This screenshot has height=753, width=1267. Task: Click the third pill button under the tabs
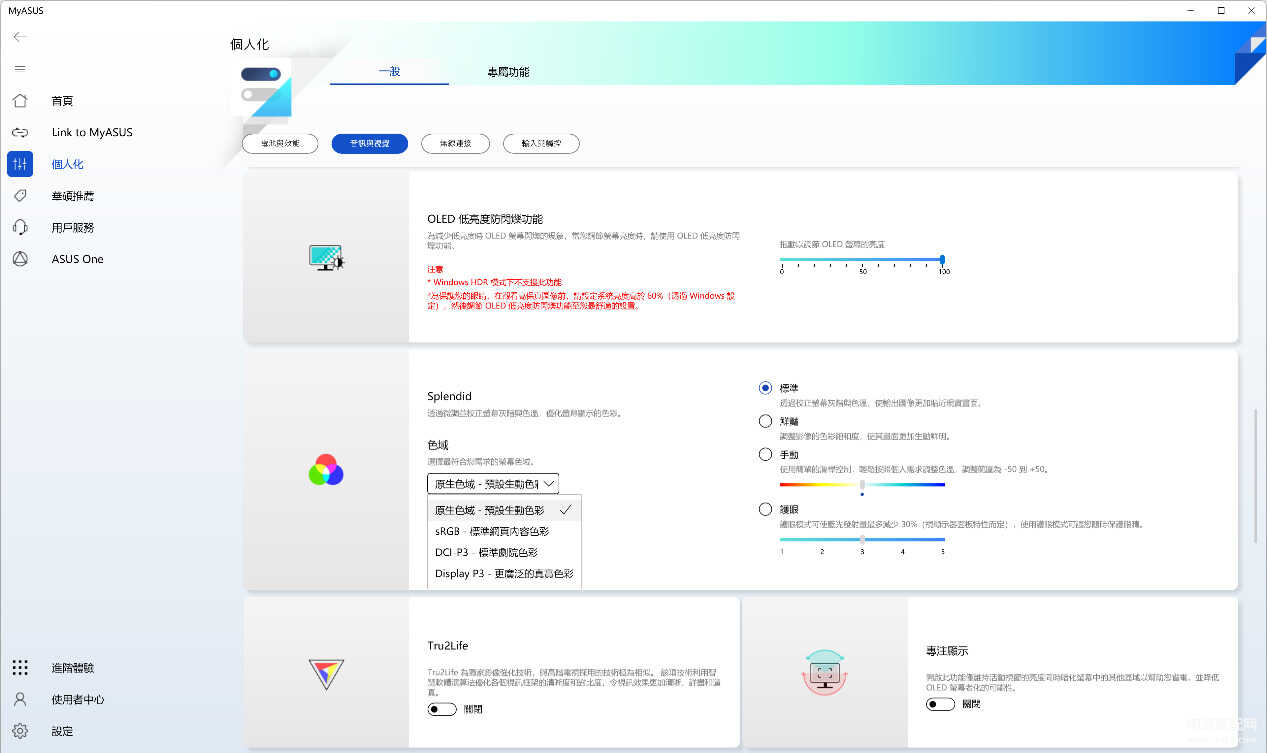(455, 144)
